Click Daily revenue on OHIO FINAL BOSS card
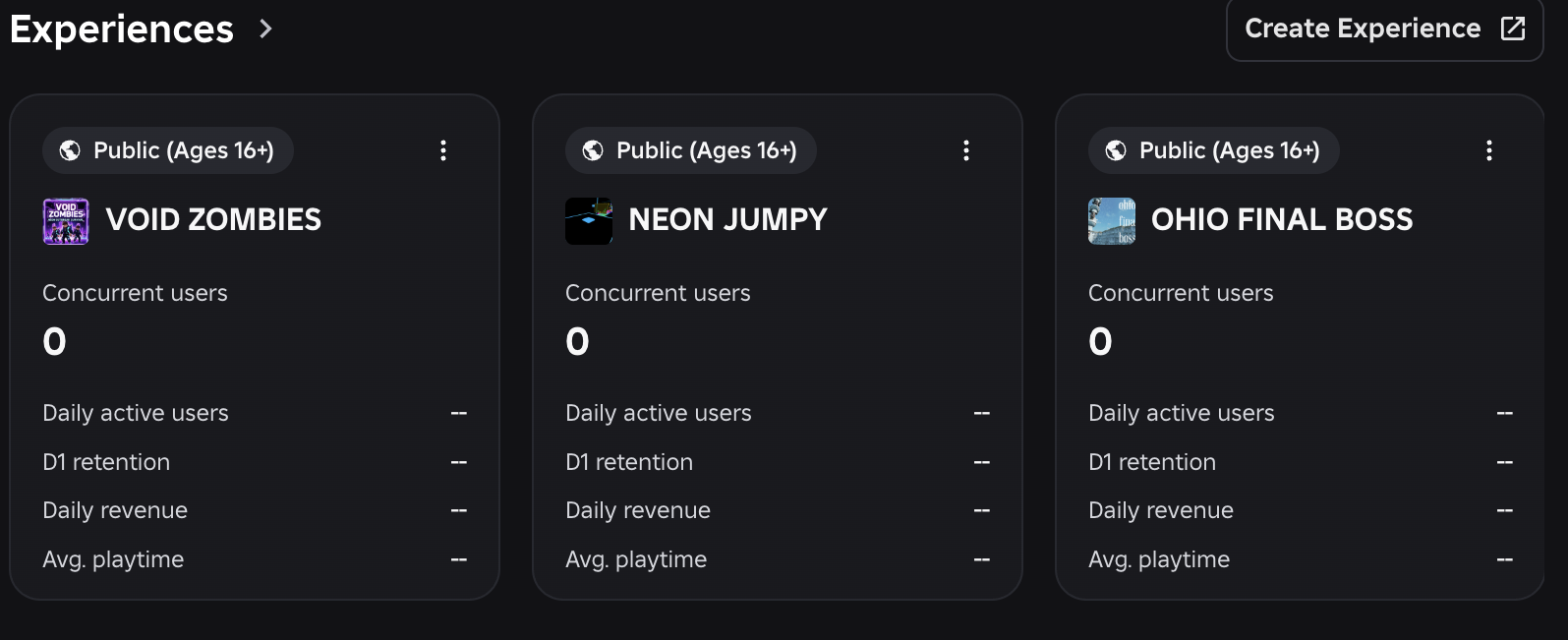The height and width of the screenshot is (640, 1568). coord(1161,510)
